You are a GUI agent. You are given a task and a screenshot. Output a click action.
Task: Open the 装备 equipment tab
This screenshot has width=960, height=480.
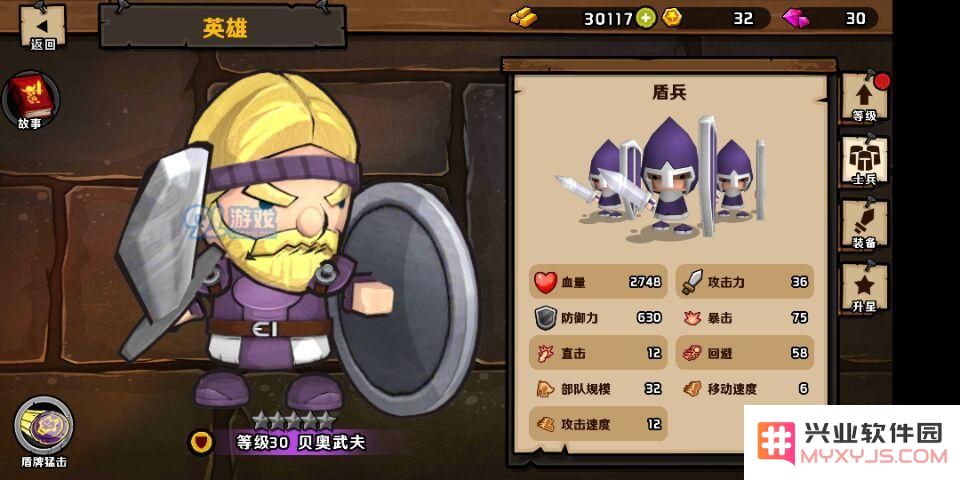(864, 224)
